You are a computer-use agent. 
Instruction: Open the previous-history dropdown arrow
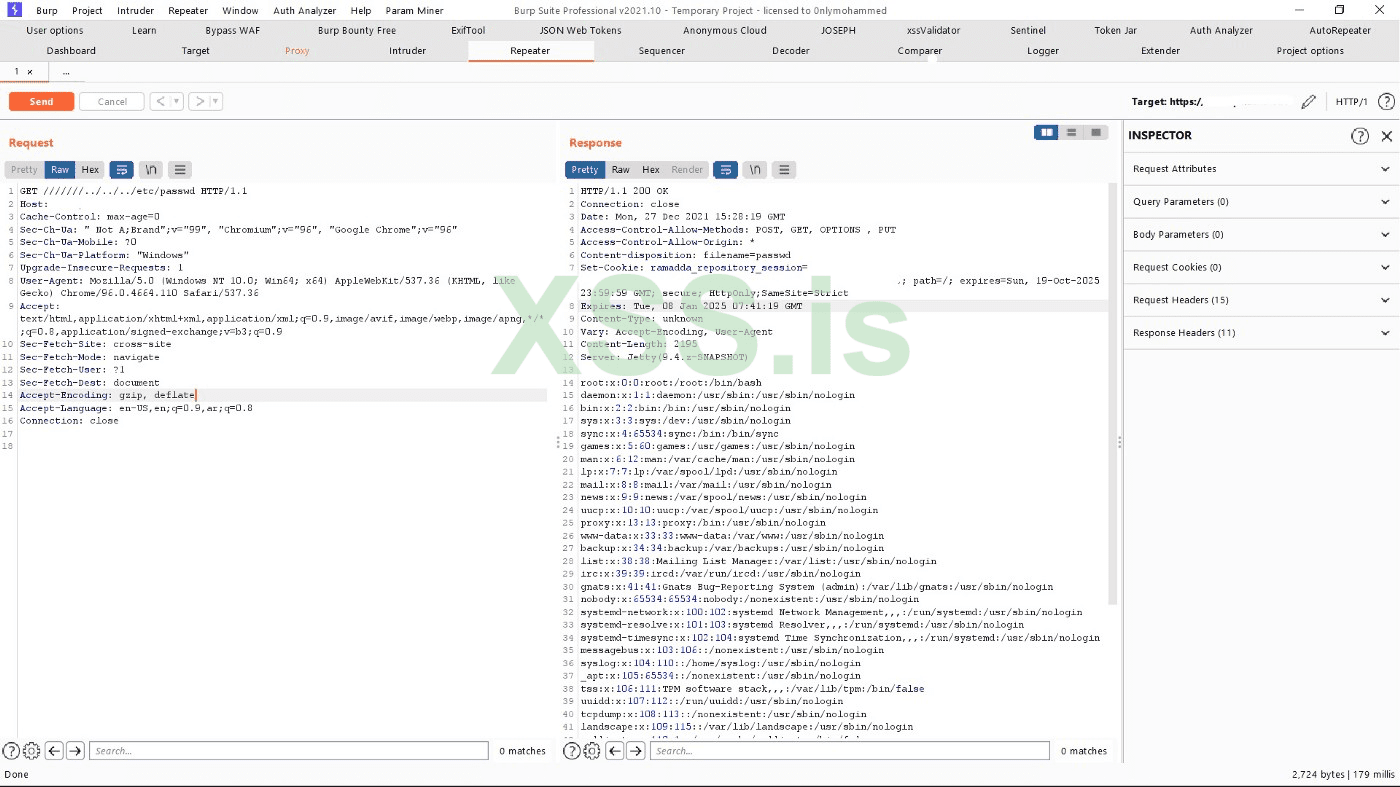tap(177, 102)
